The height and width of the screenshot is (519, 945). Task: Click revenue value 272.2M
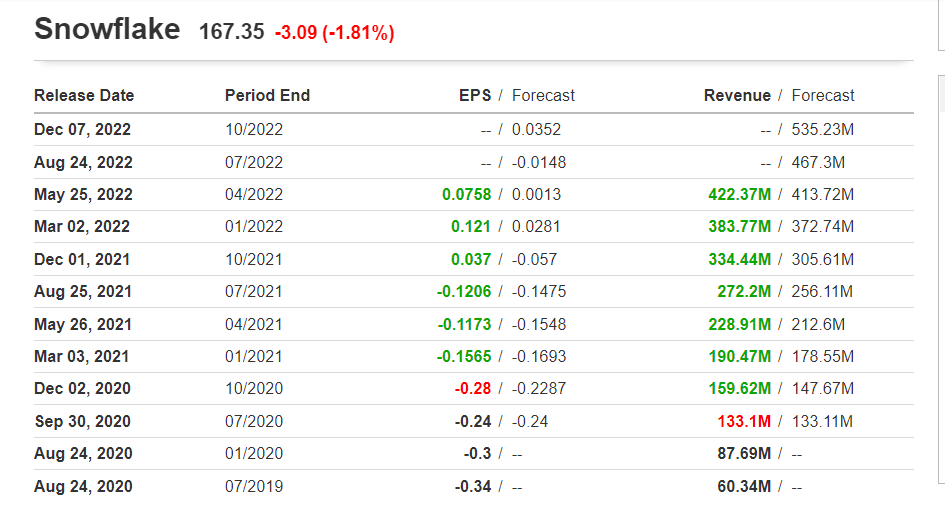coord(744,292)
